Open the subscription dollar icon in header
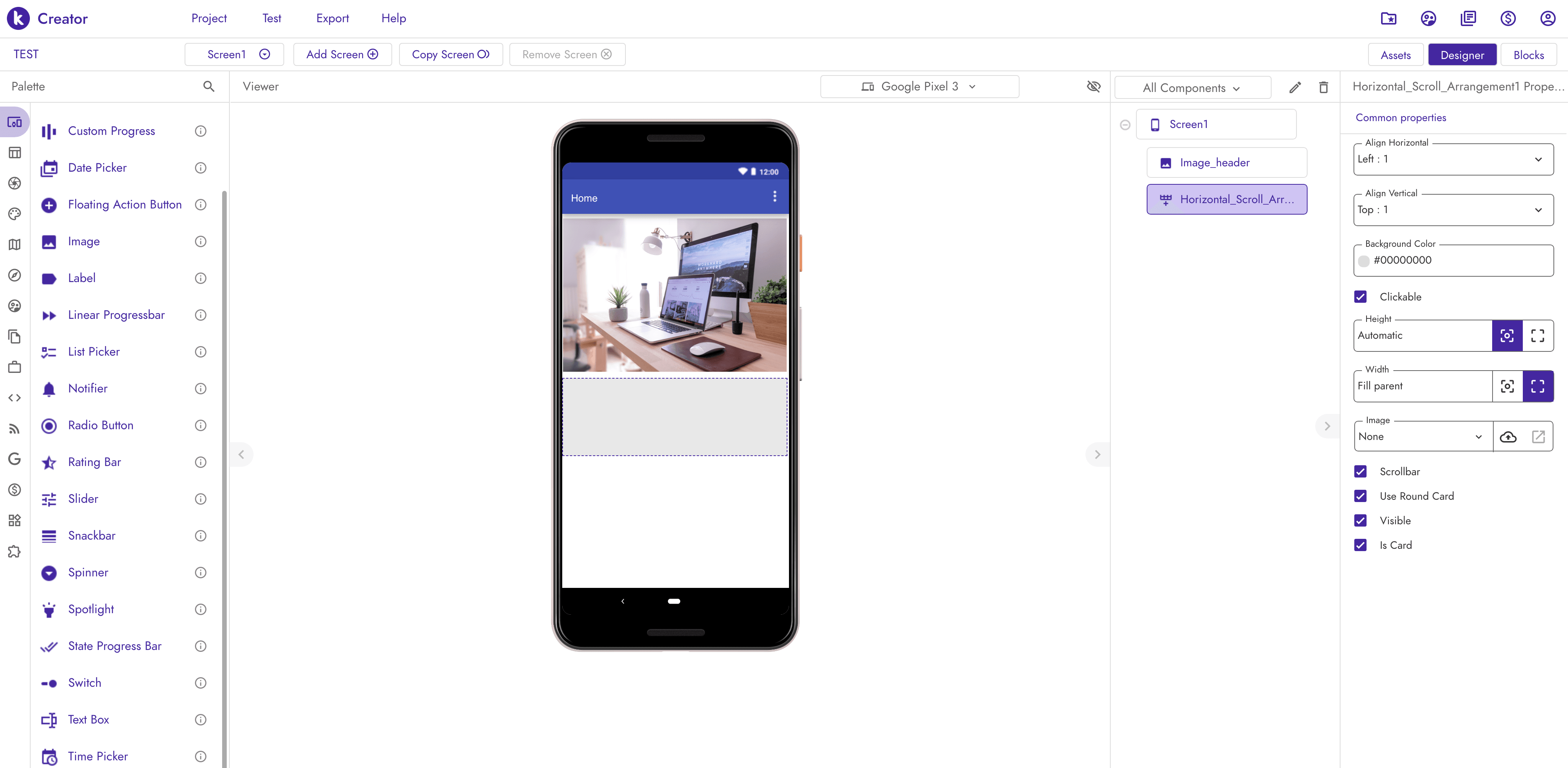 (1508, 18)
